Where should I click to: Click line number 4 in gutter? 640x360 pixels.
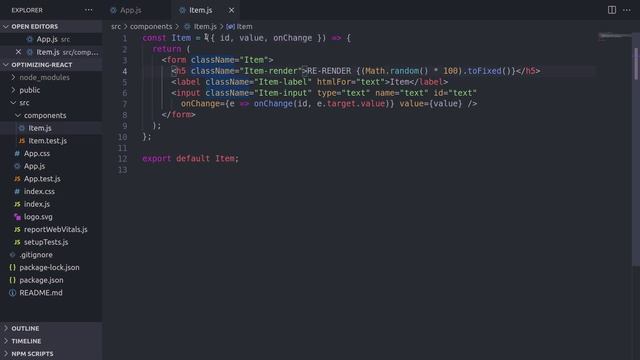point(124,71)
